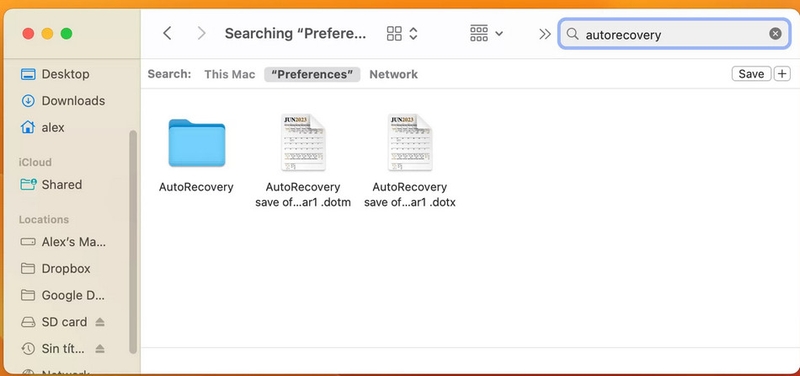Click the Desktop sidebar icon
Screen dimensions: 800x376
point(28,74)
